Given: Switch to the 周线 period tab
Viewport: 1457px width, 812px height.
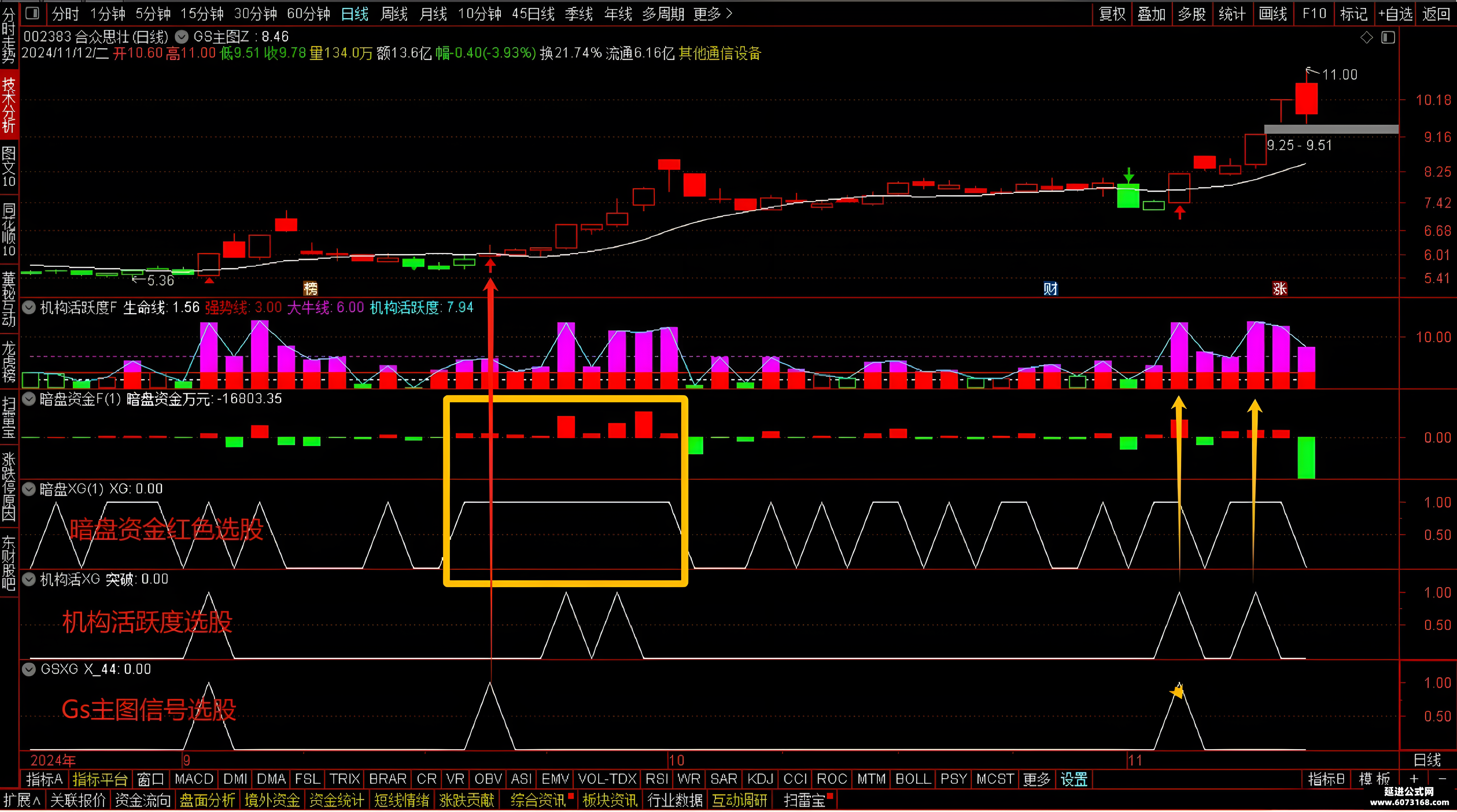Looking at the screenshot, I should 394,13.
